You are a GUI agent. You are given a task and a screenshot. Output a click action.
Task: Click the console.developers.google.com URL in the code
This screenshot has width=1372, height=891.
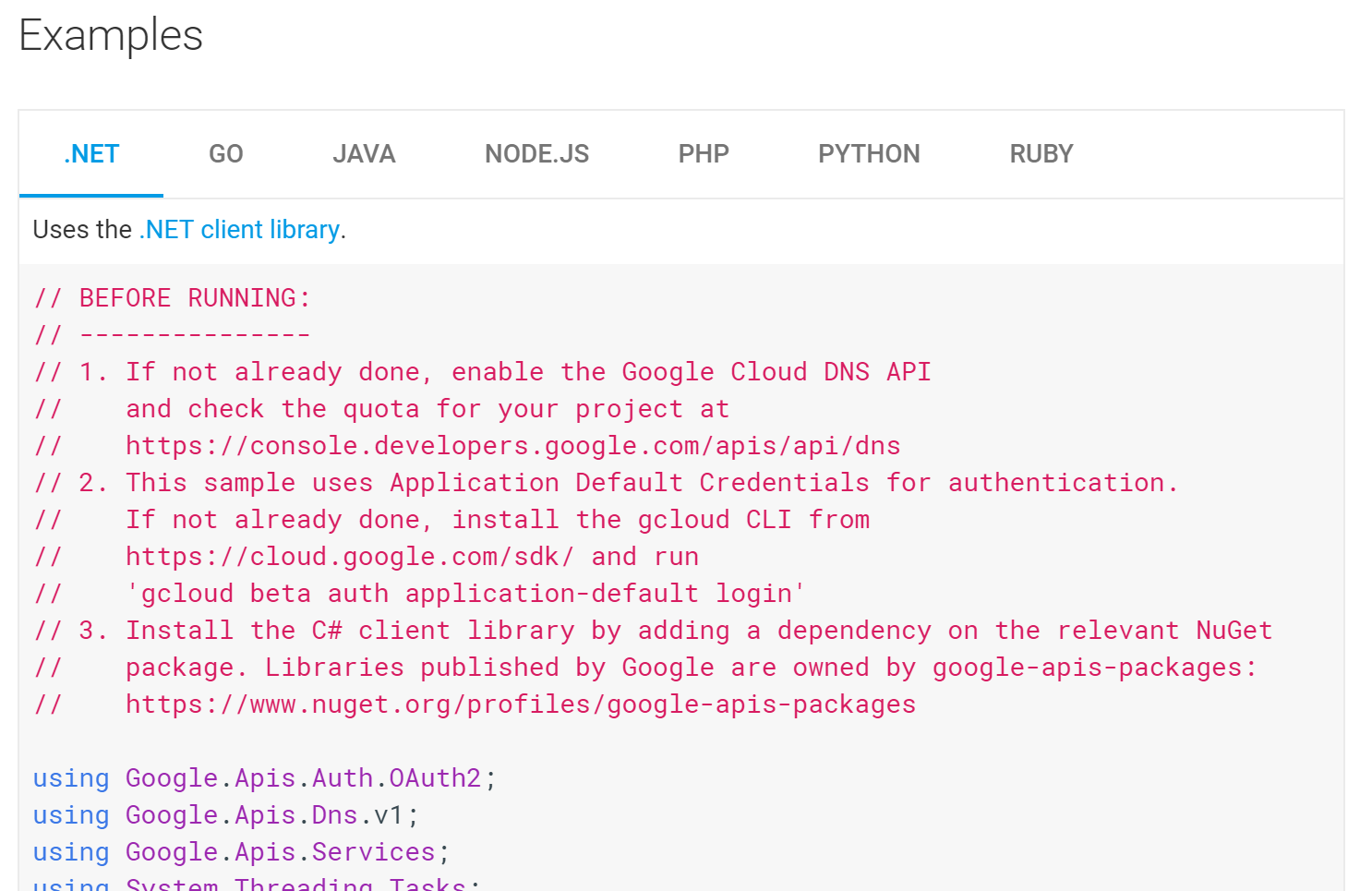[512, 446]
